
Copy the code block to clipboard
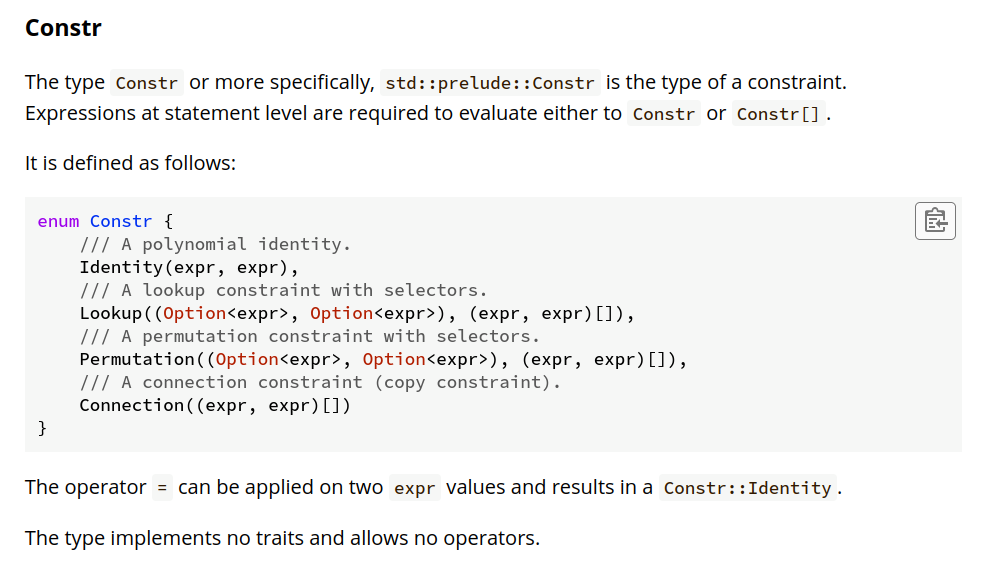click(934, 221)
